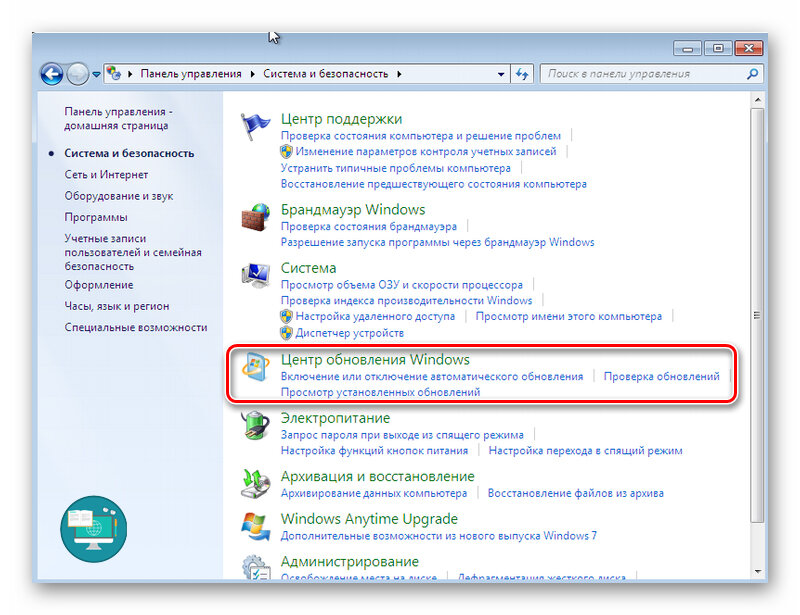Open Система heading link
The image size is (800, 615).
pos(309,268)
